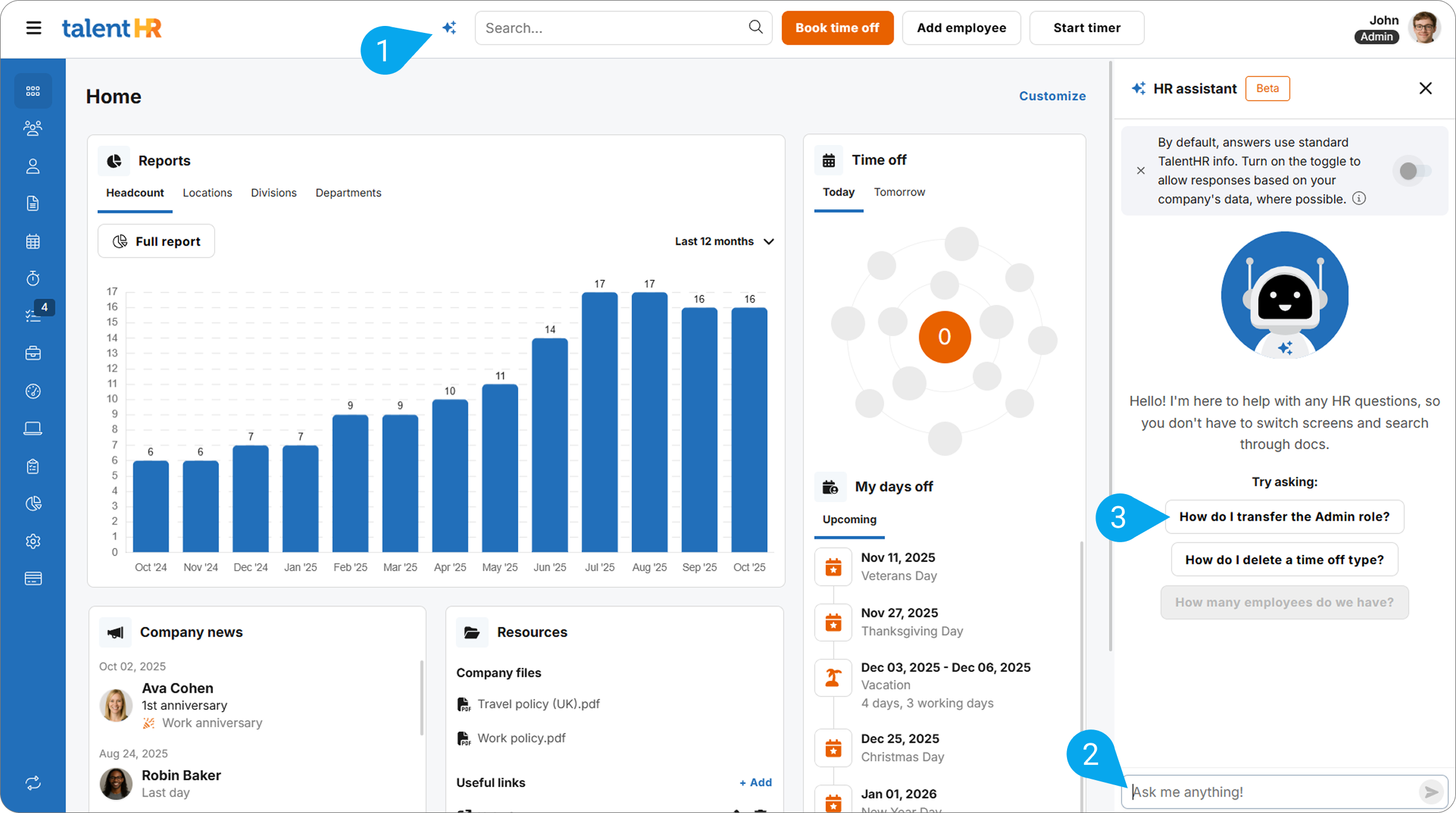Select 'How do I transfer the Admin role?' suggestion

pyautogui.click(x=1284, y=517)
